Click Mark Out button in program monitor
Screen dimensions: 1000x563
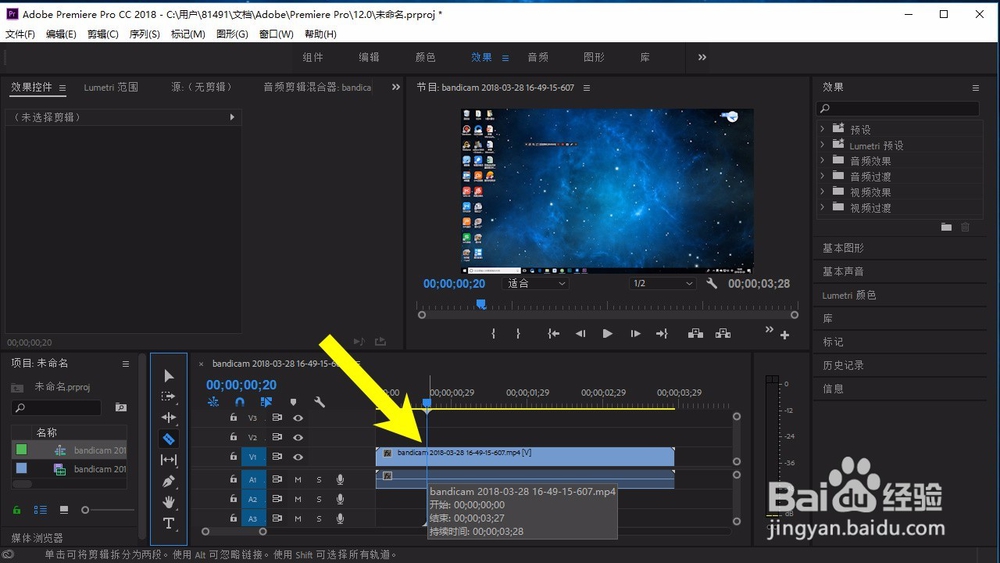coord(518,333)
